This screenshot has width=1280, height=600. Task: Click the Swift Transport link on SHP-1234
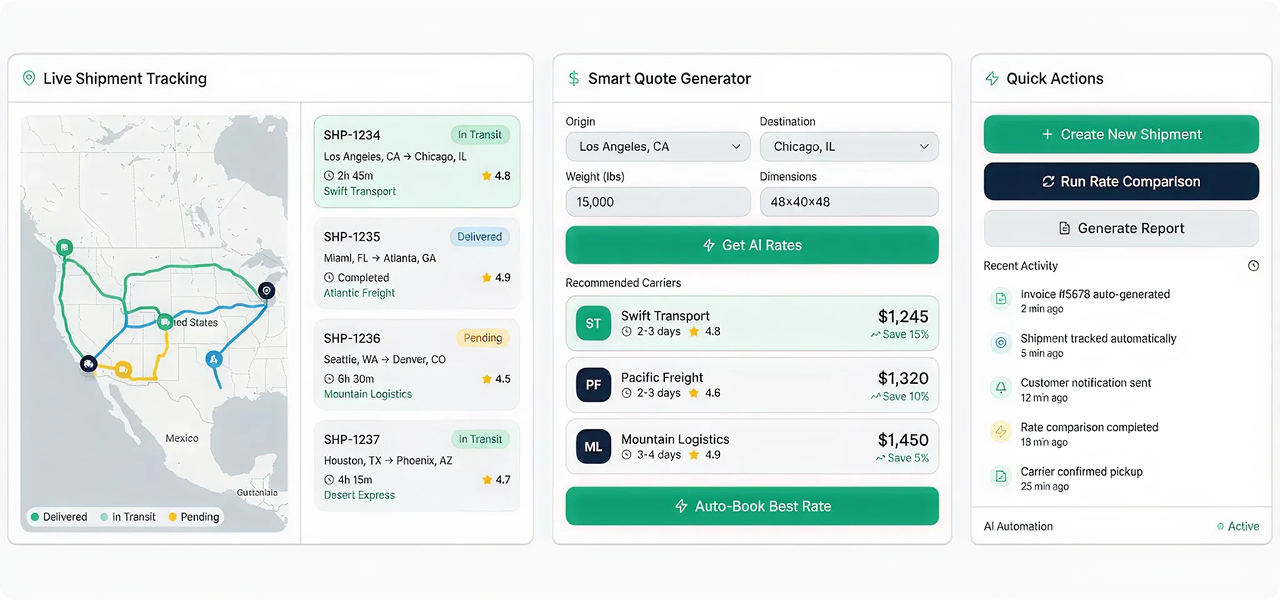[360, 191]
